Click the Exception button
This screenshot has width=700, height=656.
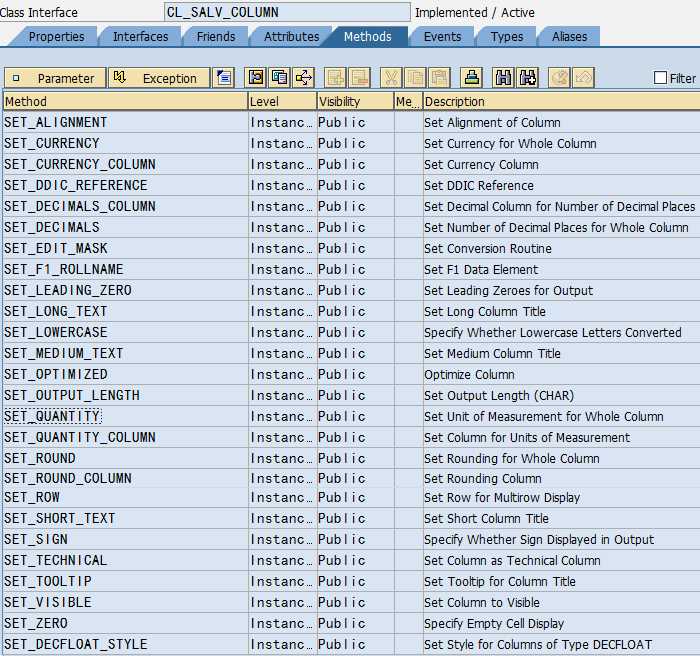click(158, 78)
